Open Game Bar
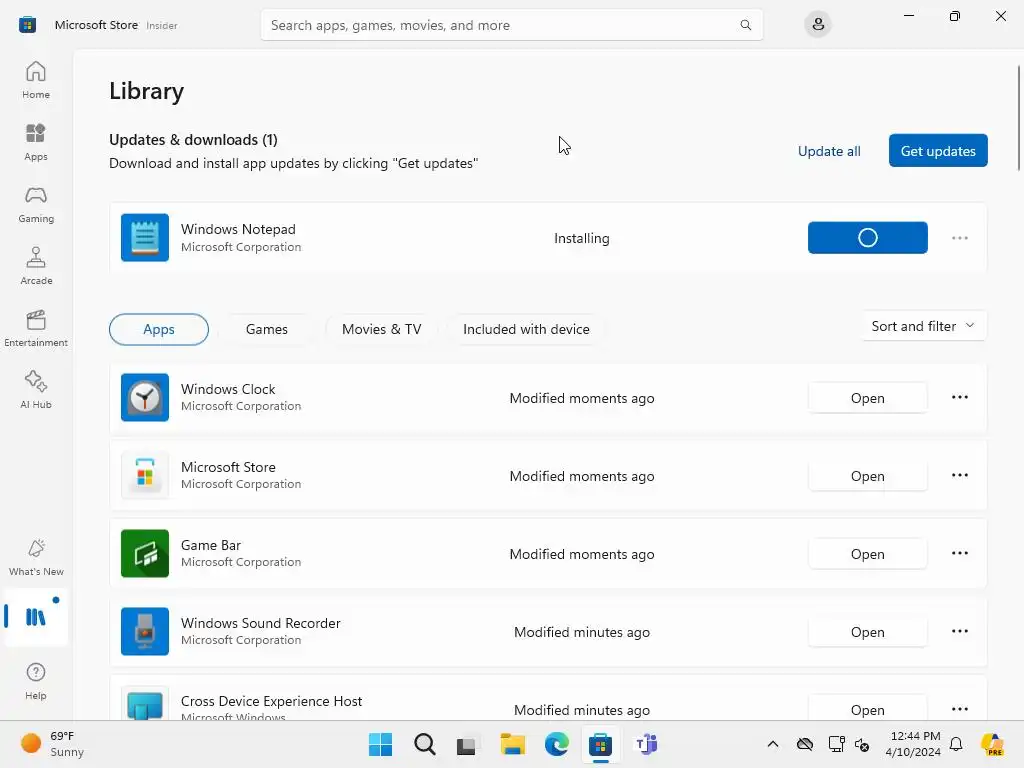Screen dimensions: 1024x768 pyautogui.click(x=867, y=554)
